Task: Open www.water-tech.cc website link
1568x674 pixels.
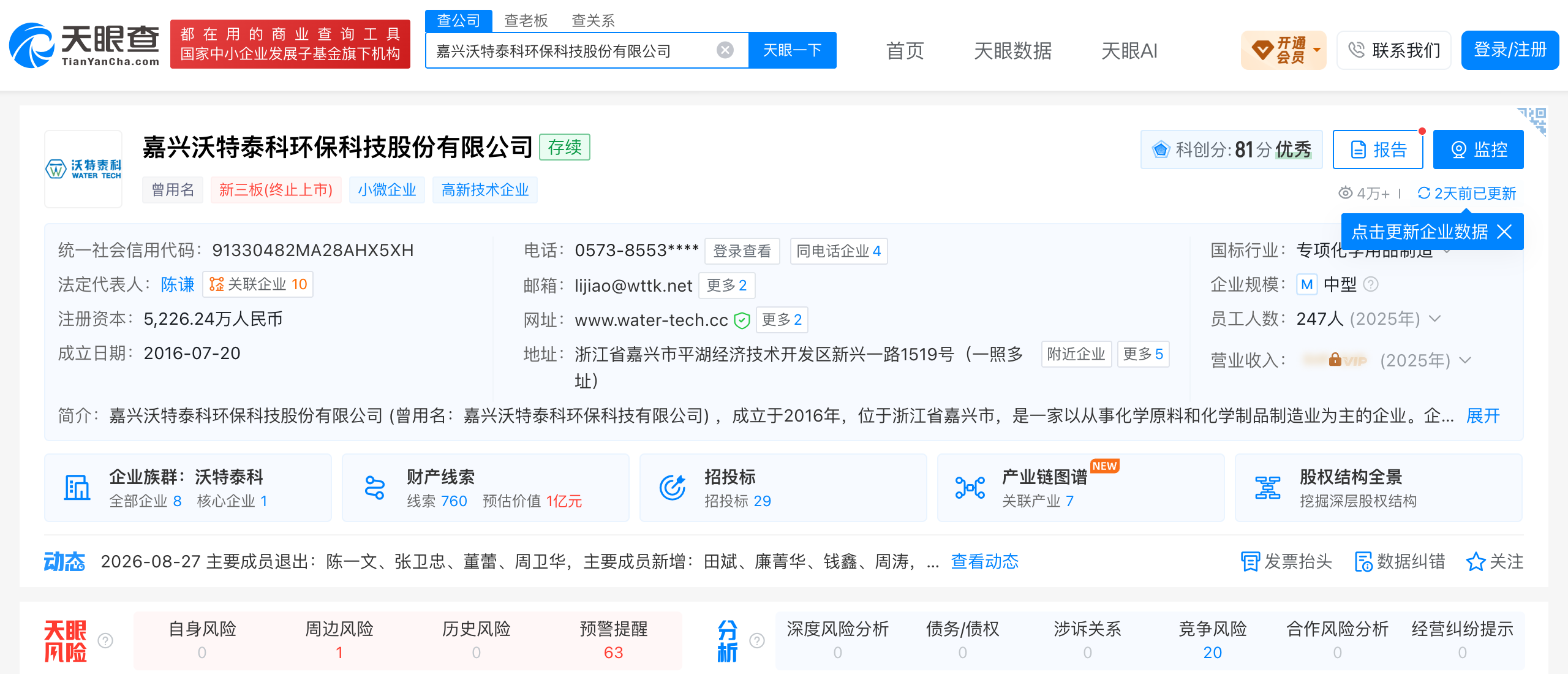Action: click(x=651, y=320)
